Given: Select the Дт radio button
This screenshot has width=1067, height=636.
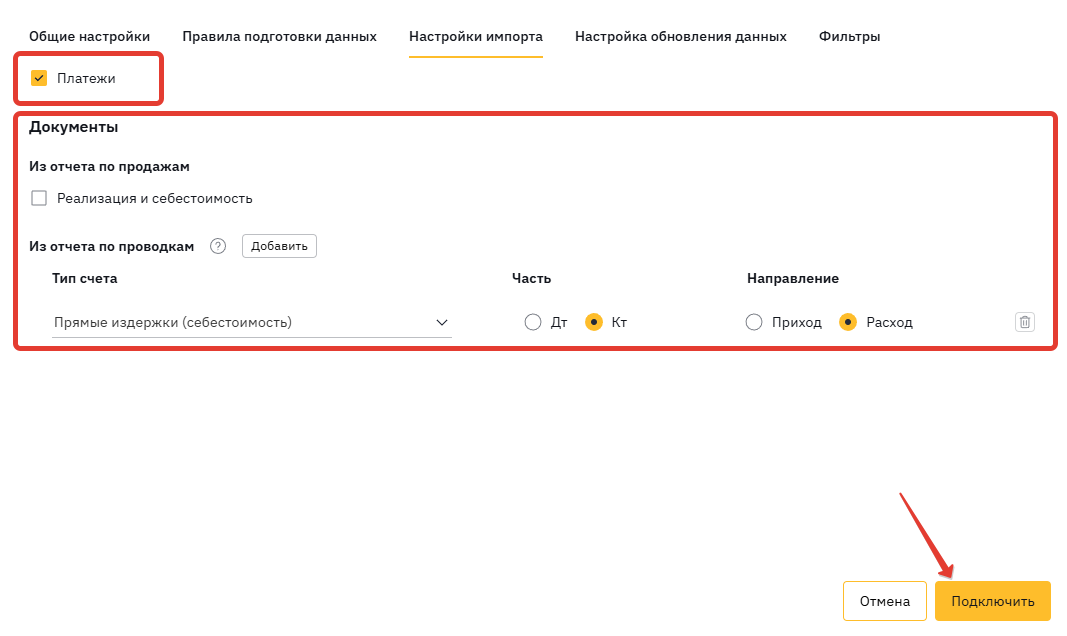Looking at the screenshot, I should click(533, 322).
